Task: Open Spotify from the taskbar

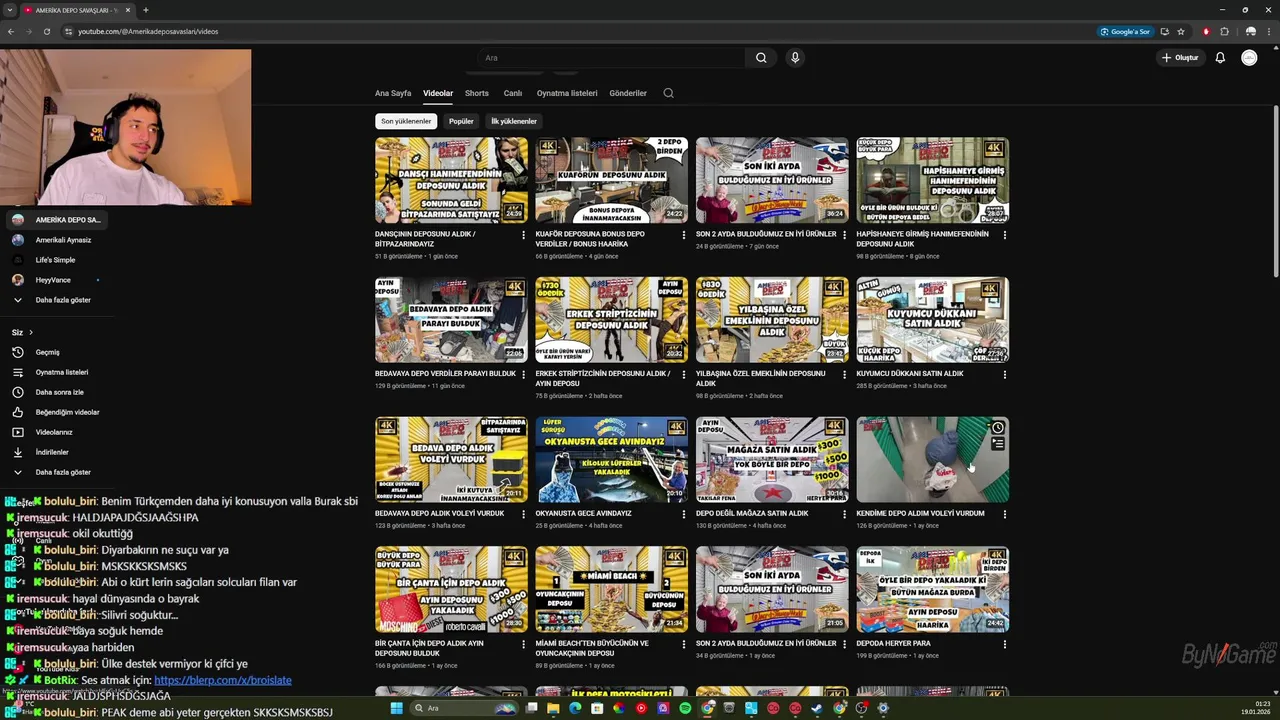Action: [x=685, y=708]
